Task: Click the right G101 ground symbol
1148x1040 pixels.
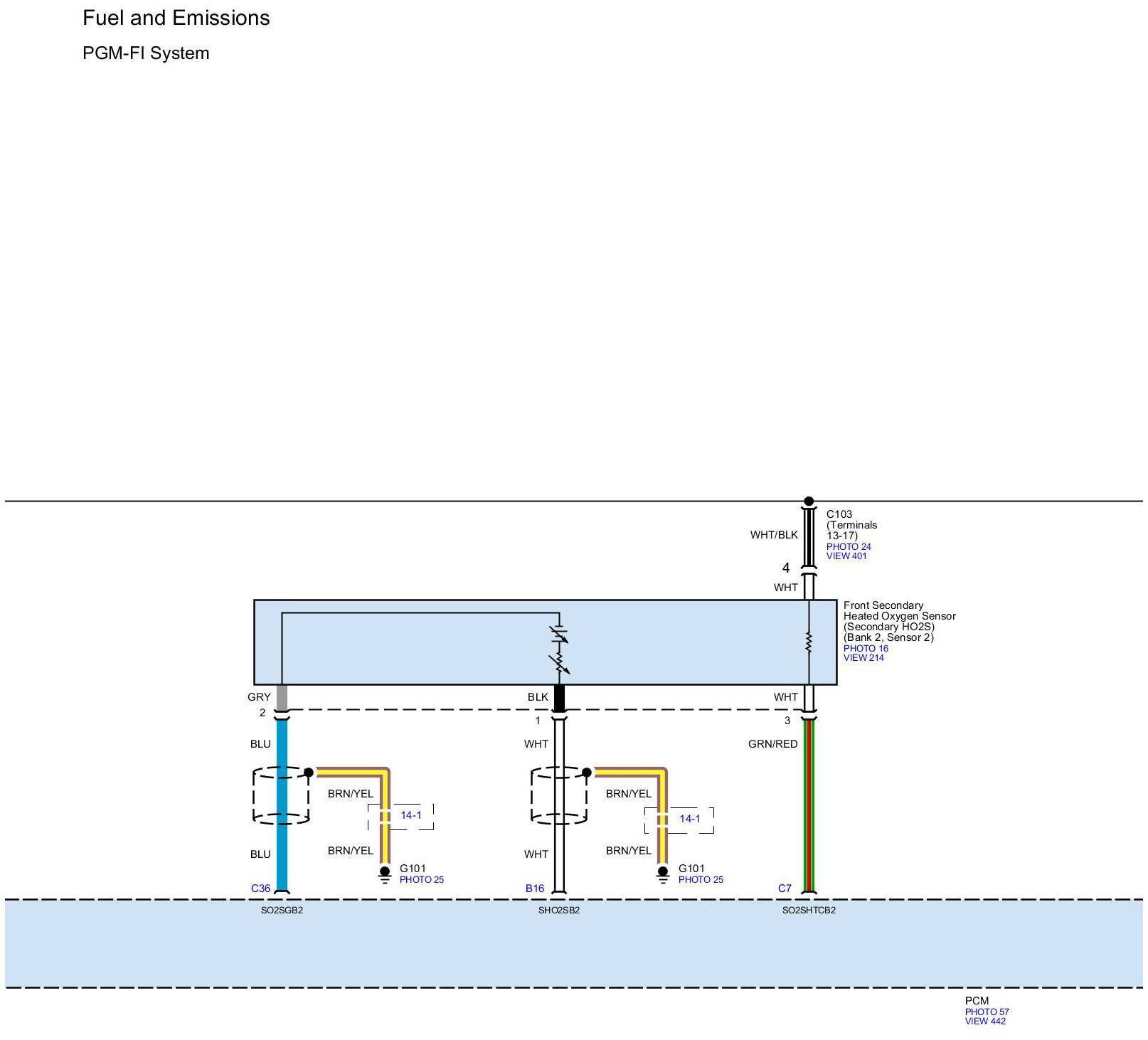Action: click(x=663, y=875)
